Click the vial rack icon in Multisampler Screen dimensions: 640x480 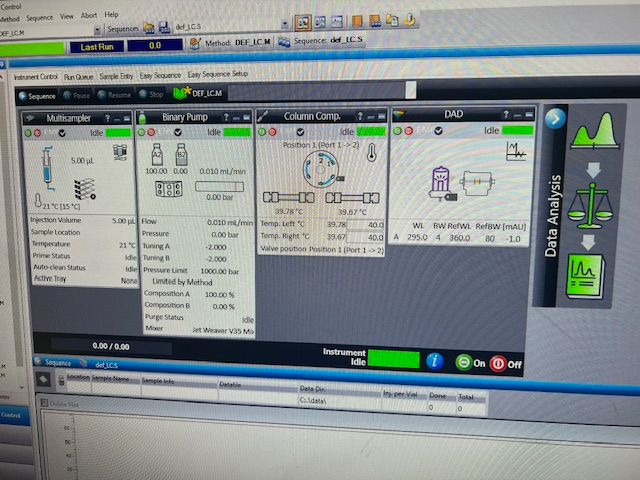pos(120,152)
